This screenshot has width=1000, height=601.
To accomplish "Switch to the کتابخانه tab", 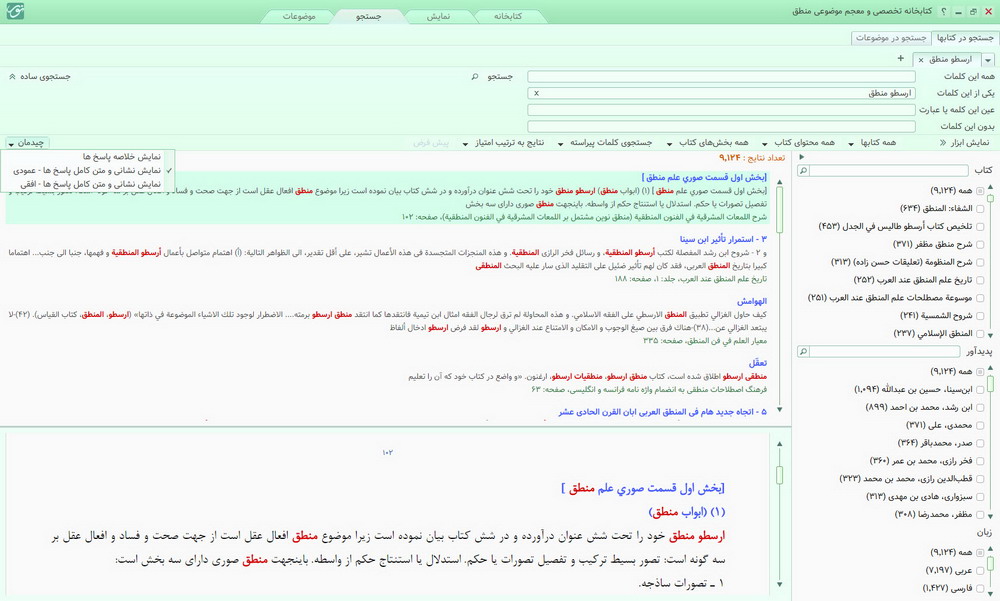I will [x=508, y=16].
